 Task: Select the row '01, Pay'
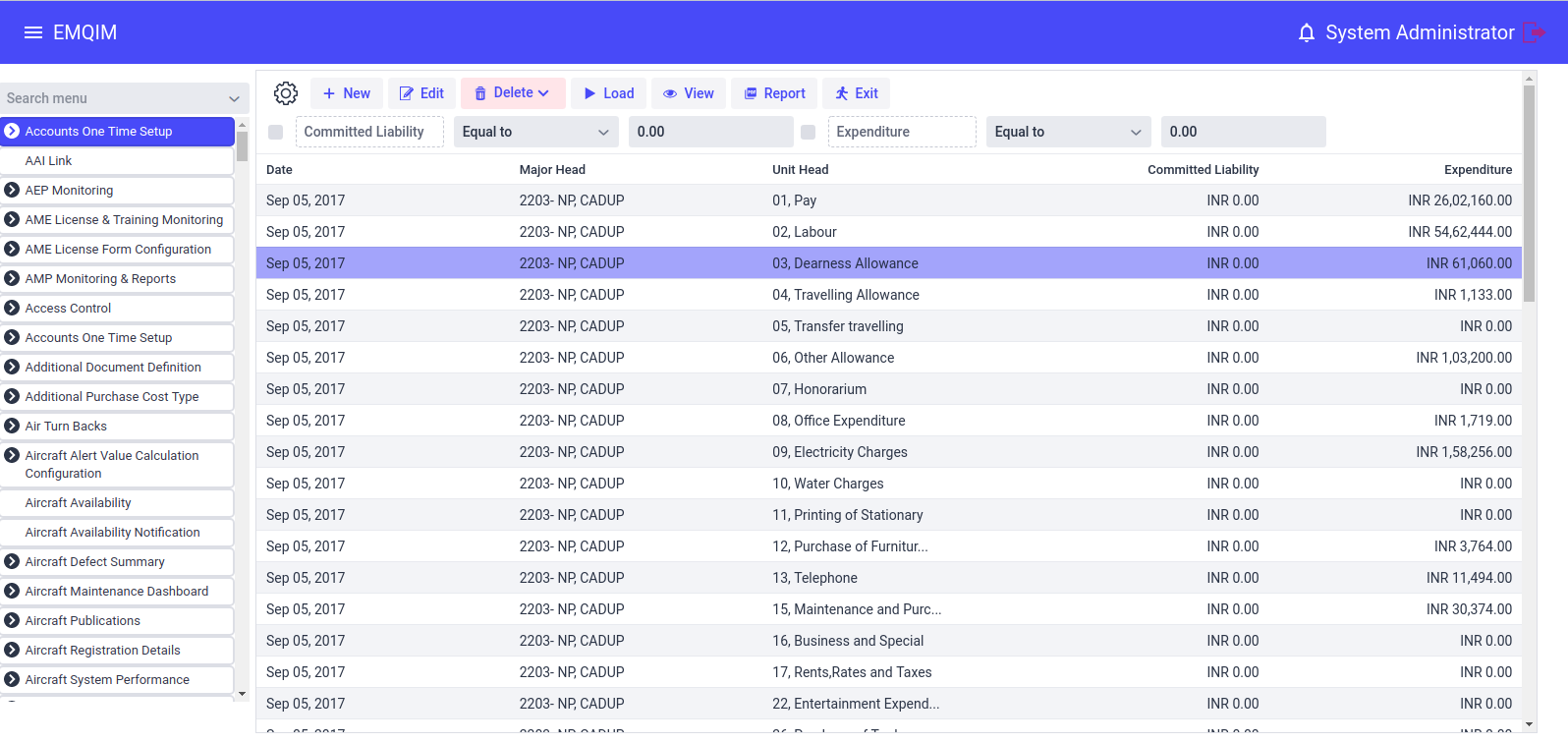pos(889,200)
